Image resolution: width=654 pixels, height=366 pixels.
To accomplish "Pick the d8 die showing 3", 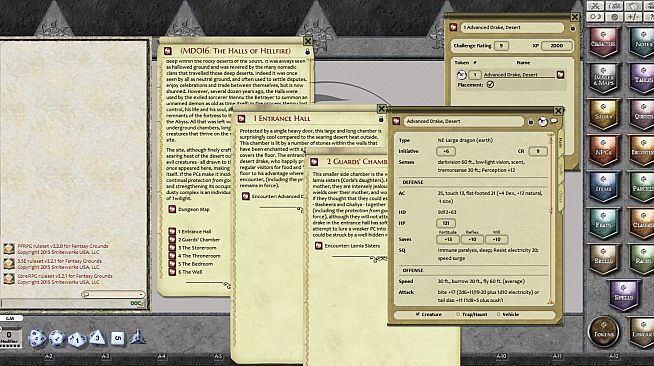I will [x=97, y=338].
